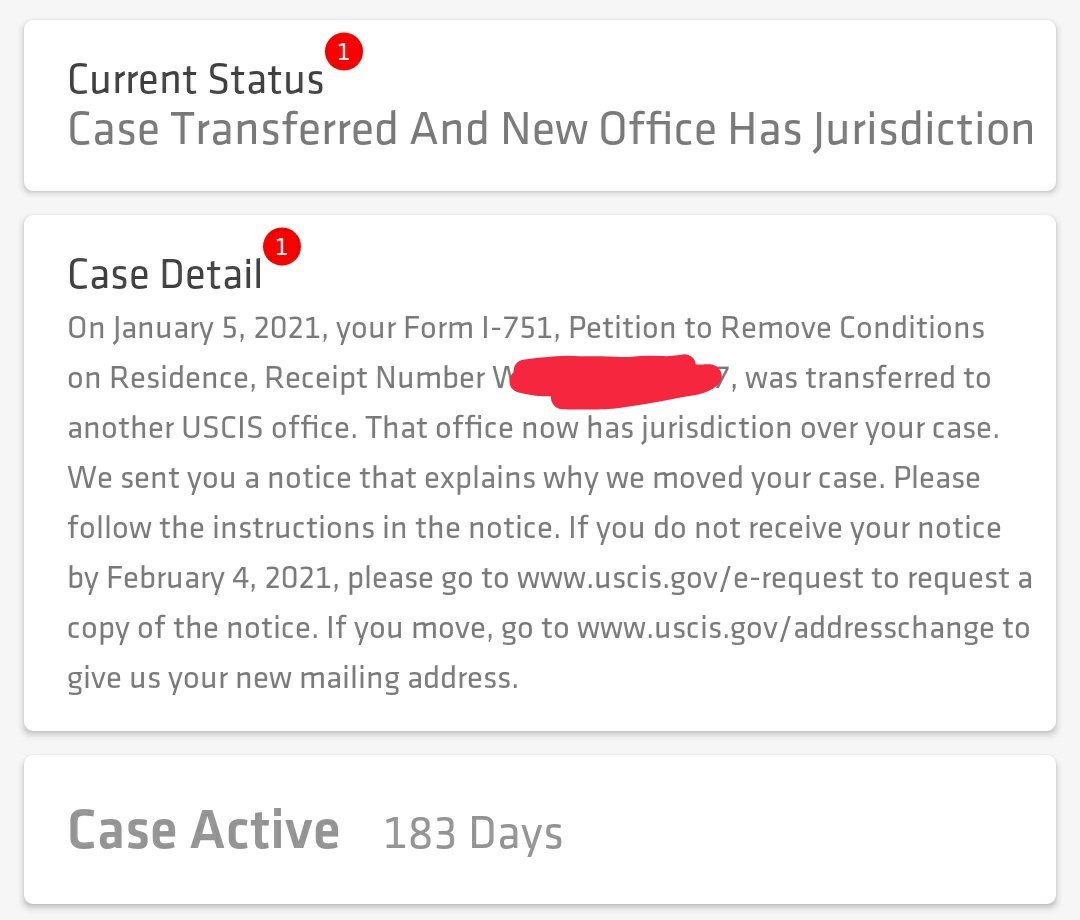
Task: Click the Petition to Remove Conditions text
Action: point(776,328)
